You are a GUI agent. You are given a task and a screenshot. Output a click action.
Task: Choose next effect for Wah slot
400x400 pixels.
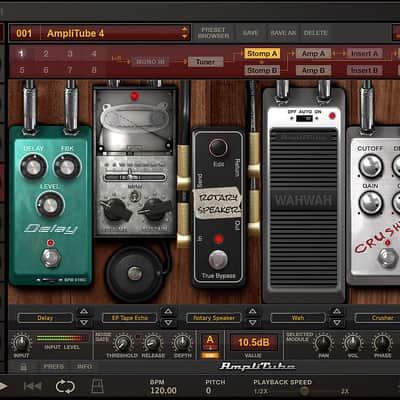(337, 323)
